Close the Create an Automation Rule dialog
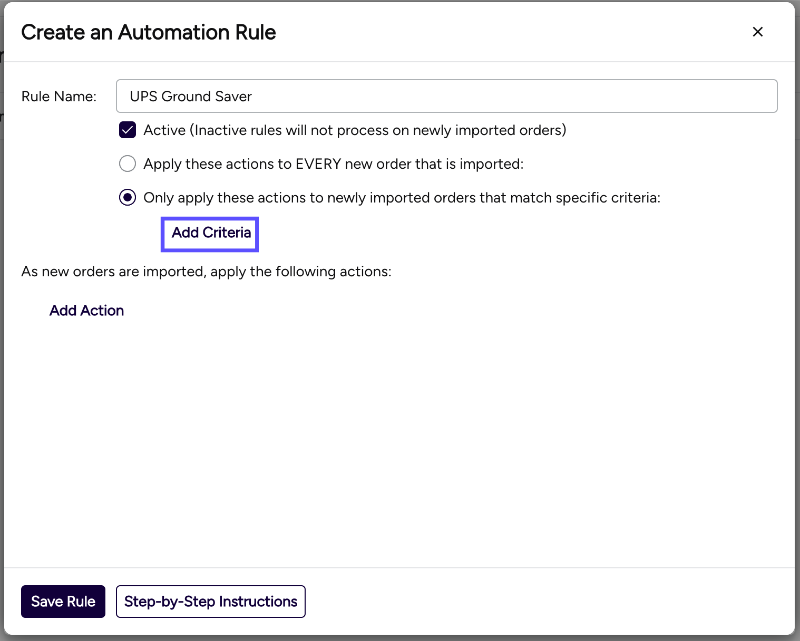 click(x=757, y=32)
